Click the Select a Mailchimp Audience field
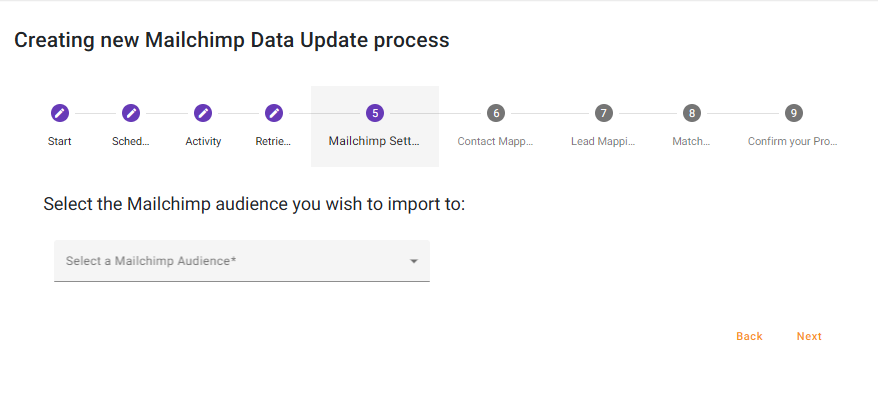This screenshot has height=400, width=878. click(230, 261)
